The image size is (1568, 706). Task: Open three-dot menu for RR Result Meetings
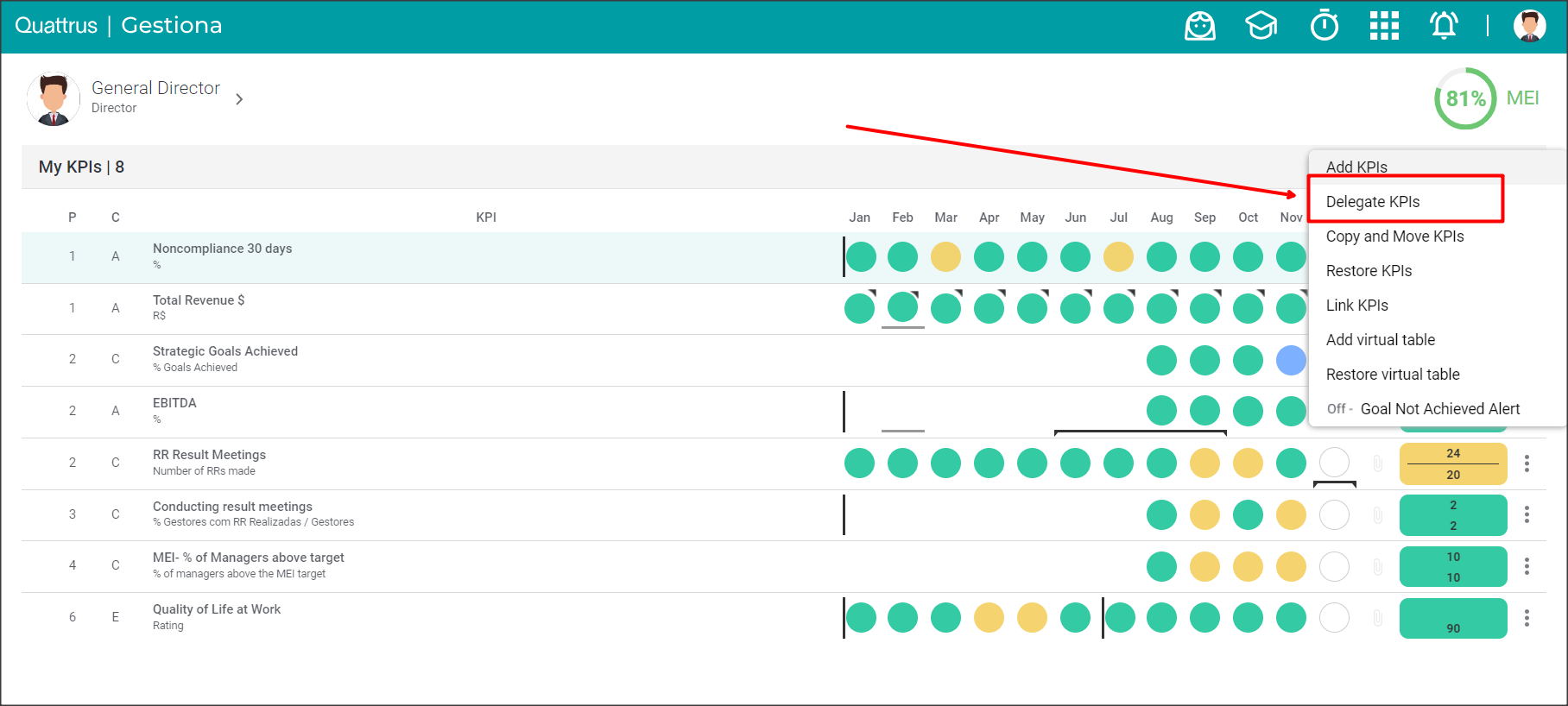(1527, 463)
